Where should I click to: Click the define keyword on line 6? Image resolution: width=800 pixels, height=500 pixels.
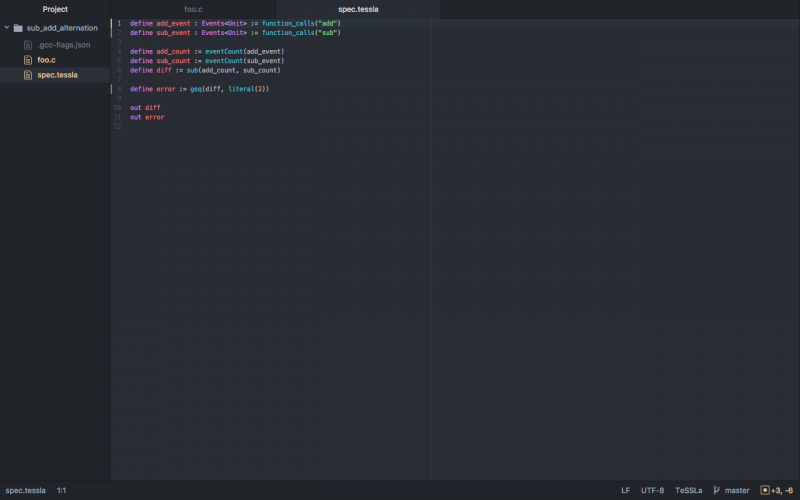coord(141,70)
